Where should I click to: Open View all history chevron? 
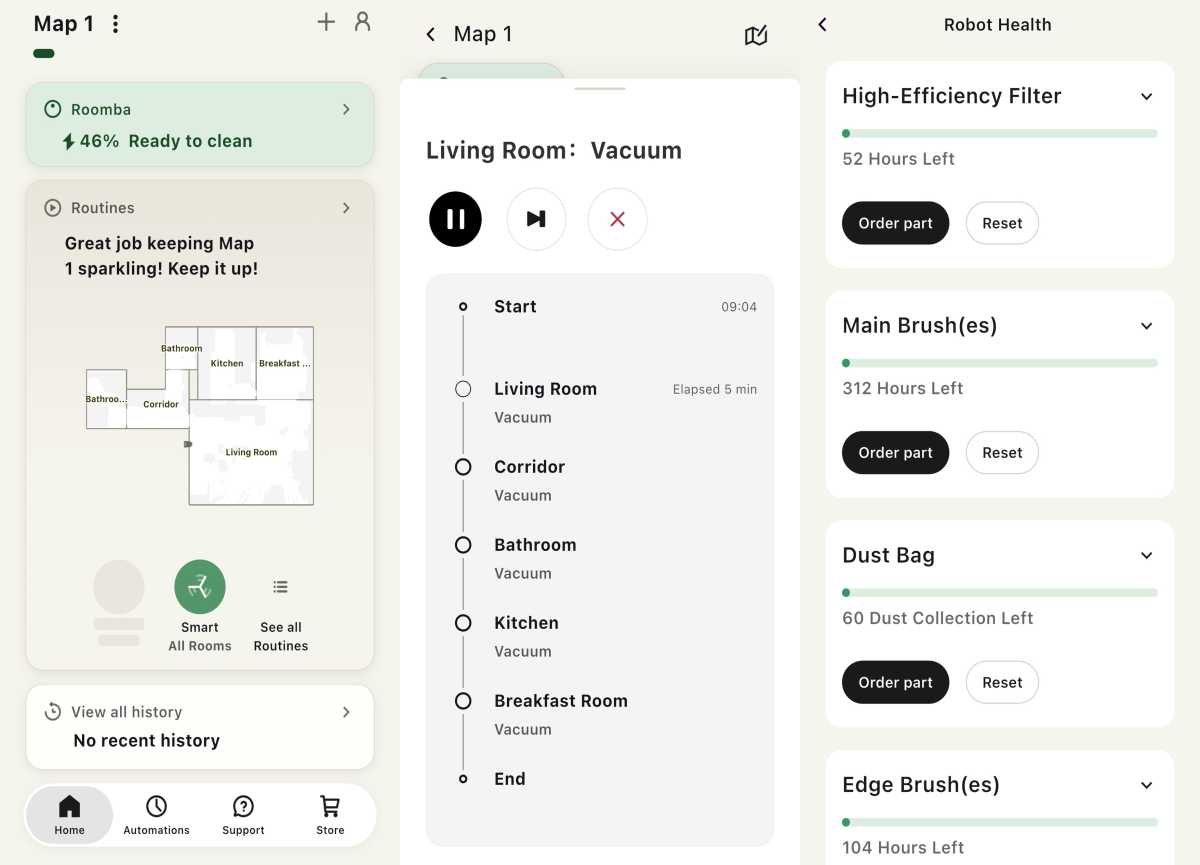346,712
